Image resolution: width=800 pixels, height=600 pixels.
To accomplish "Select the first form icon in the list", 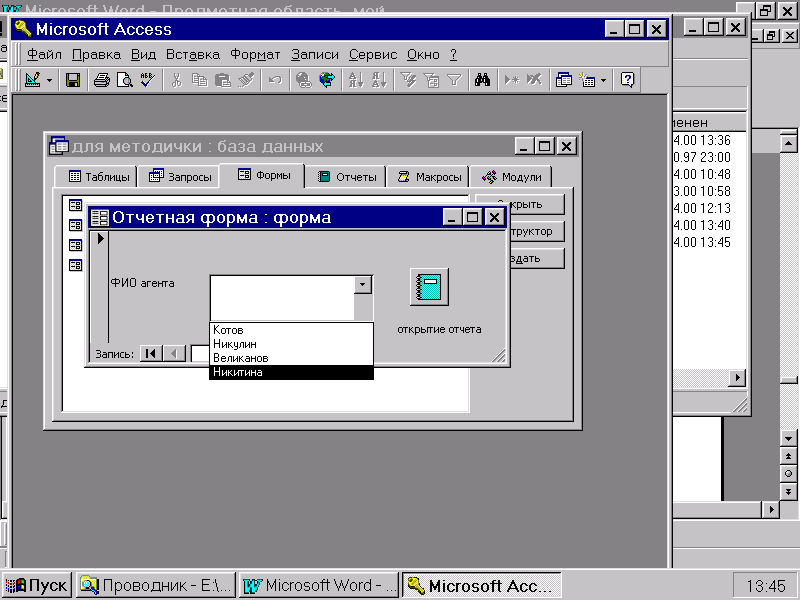I will 76,205.
